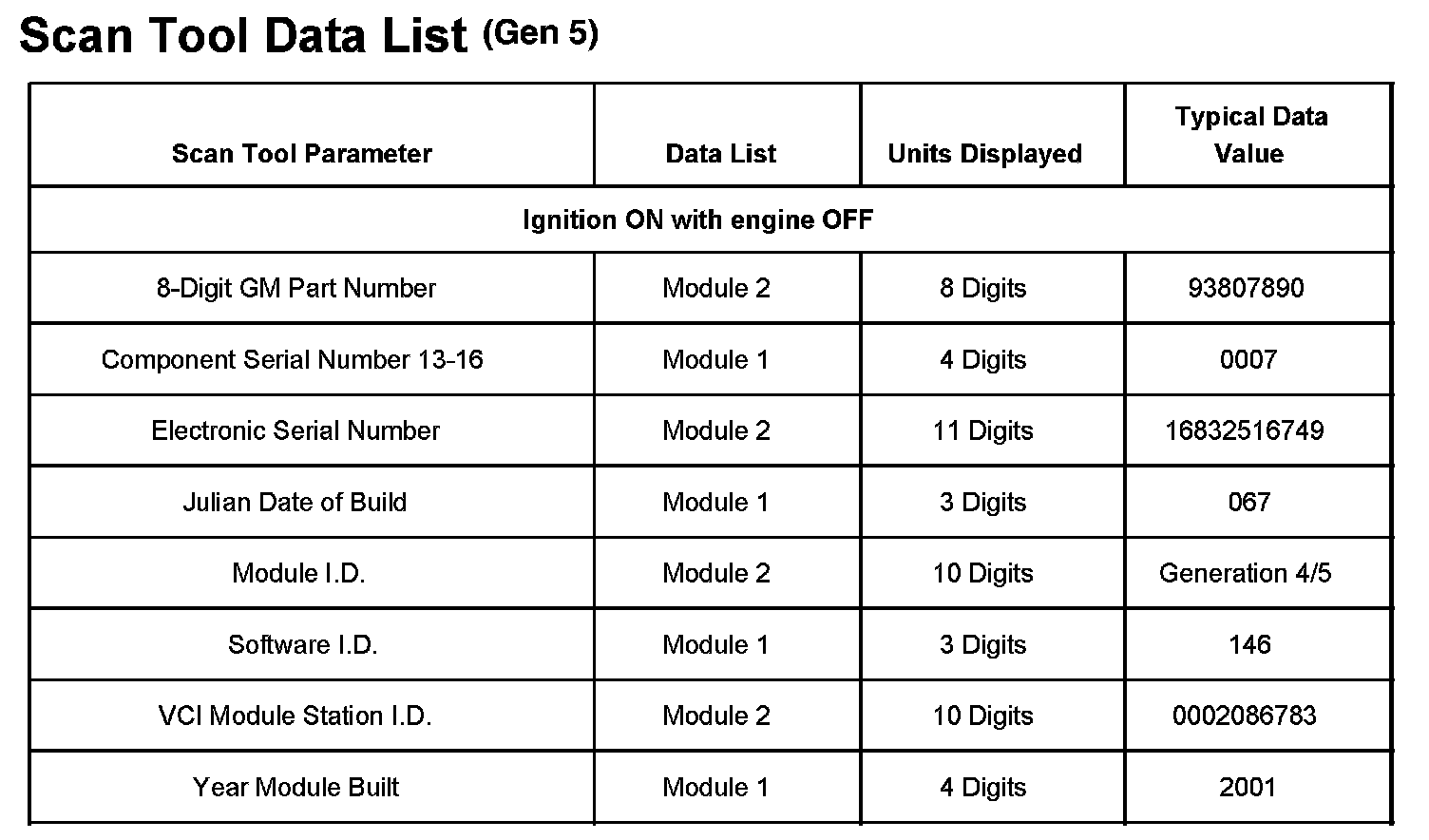Click the Generation 4/5 value
This screenshot has height=840, width=1429.
[x=1245, y=573]
